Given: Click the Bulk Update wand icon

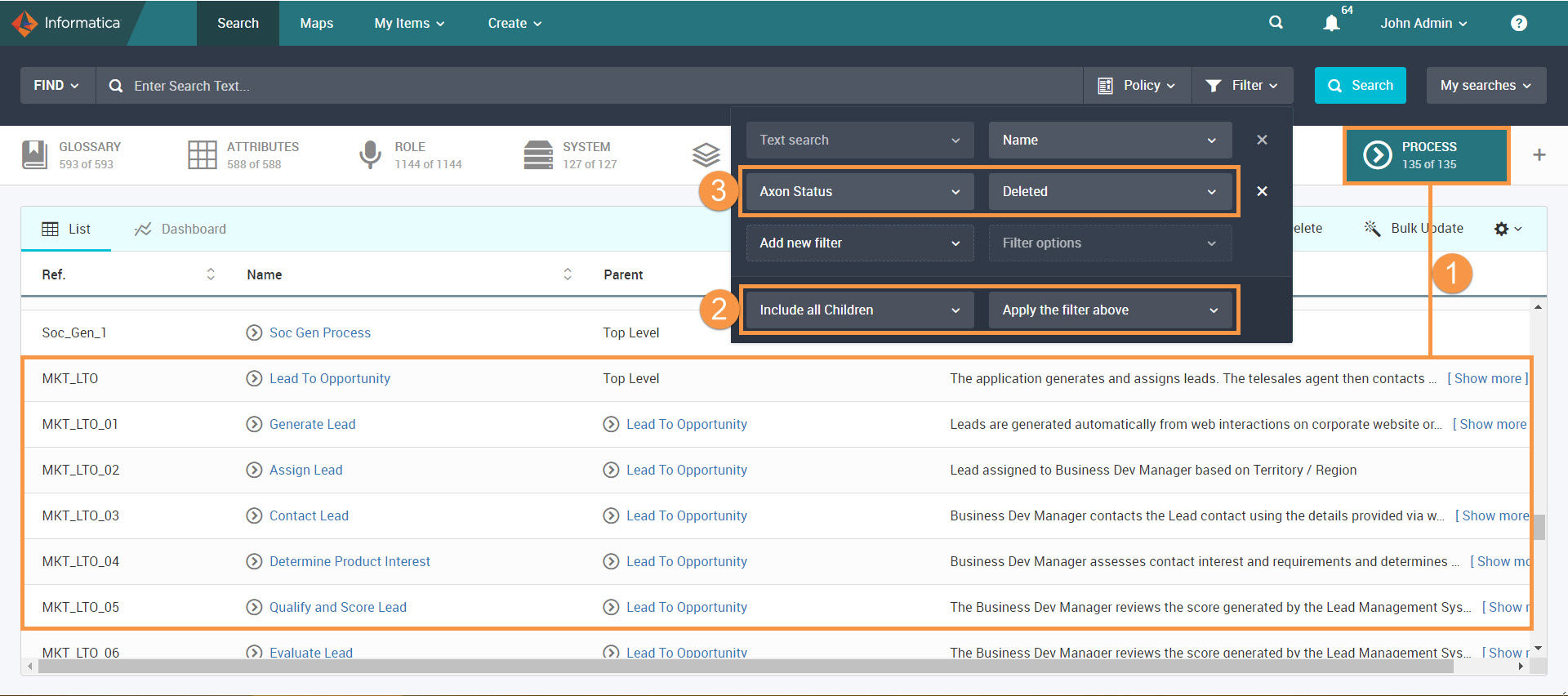Looking at the screenshot, I should coord(1372,228).
